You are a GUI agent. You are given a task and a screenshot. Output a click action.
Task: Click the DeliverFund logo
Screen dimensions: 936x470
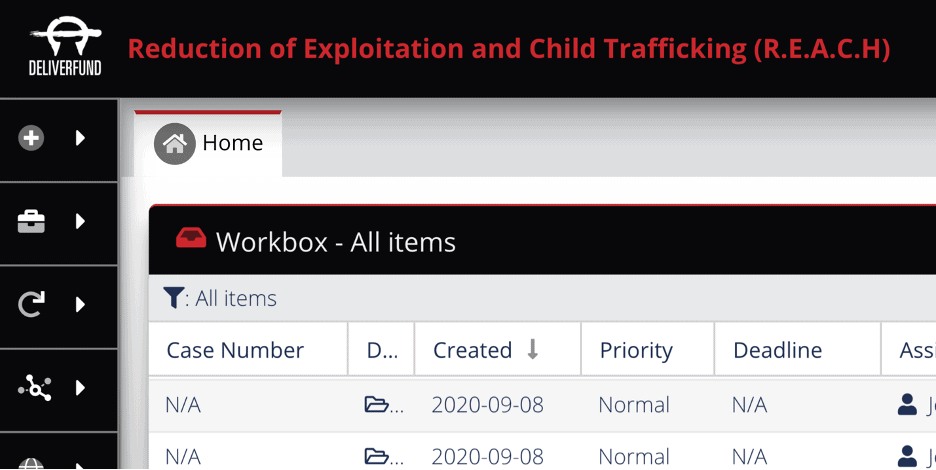pyautogui.click(x=65, y=46)
